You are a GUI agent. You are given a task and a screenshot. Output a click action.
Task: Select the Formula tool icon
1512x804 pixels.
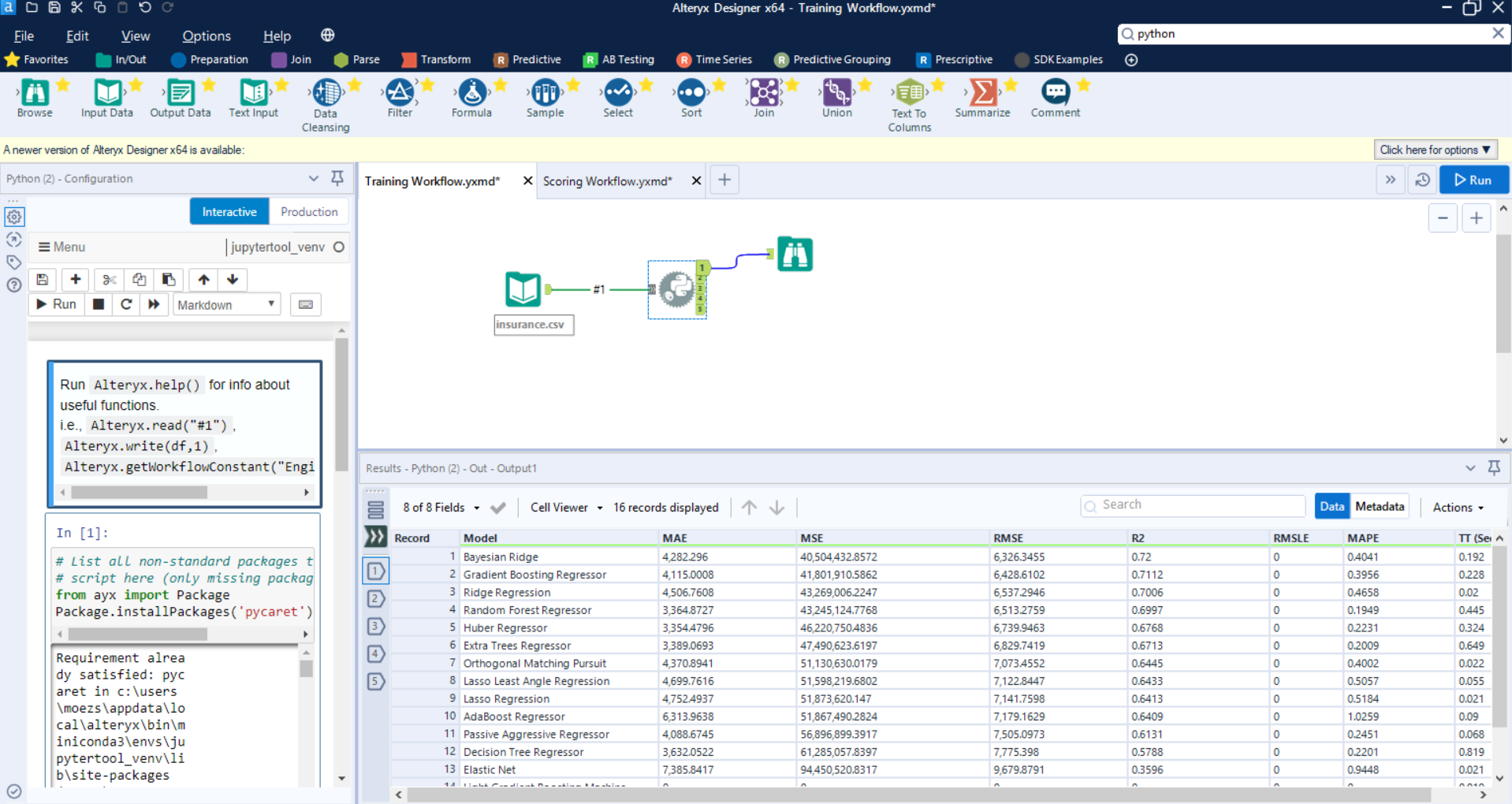[471, 93]
